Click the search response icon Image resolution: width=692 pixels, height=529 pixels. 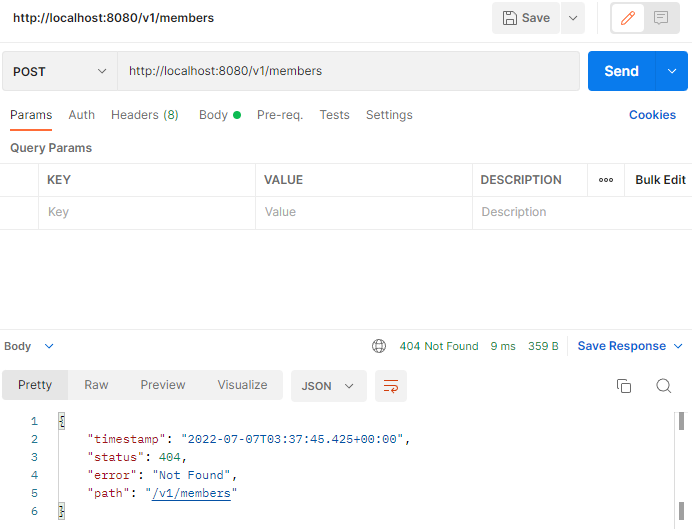click(x=663, y=386)
